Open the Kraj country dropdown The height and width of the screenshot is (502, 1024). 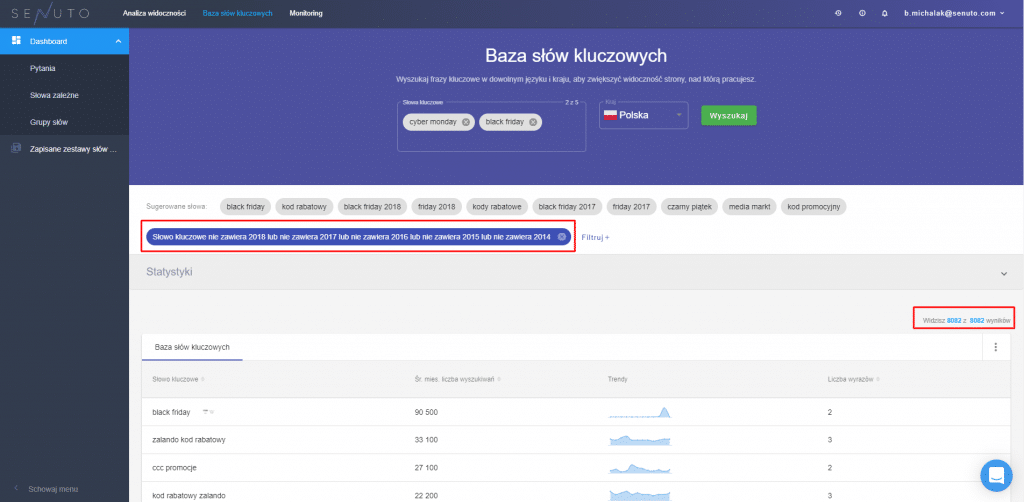tap(644, 115)
